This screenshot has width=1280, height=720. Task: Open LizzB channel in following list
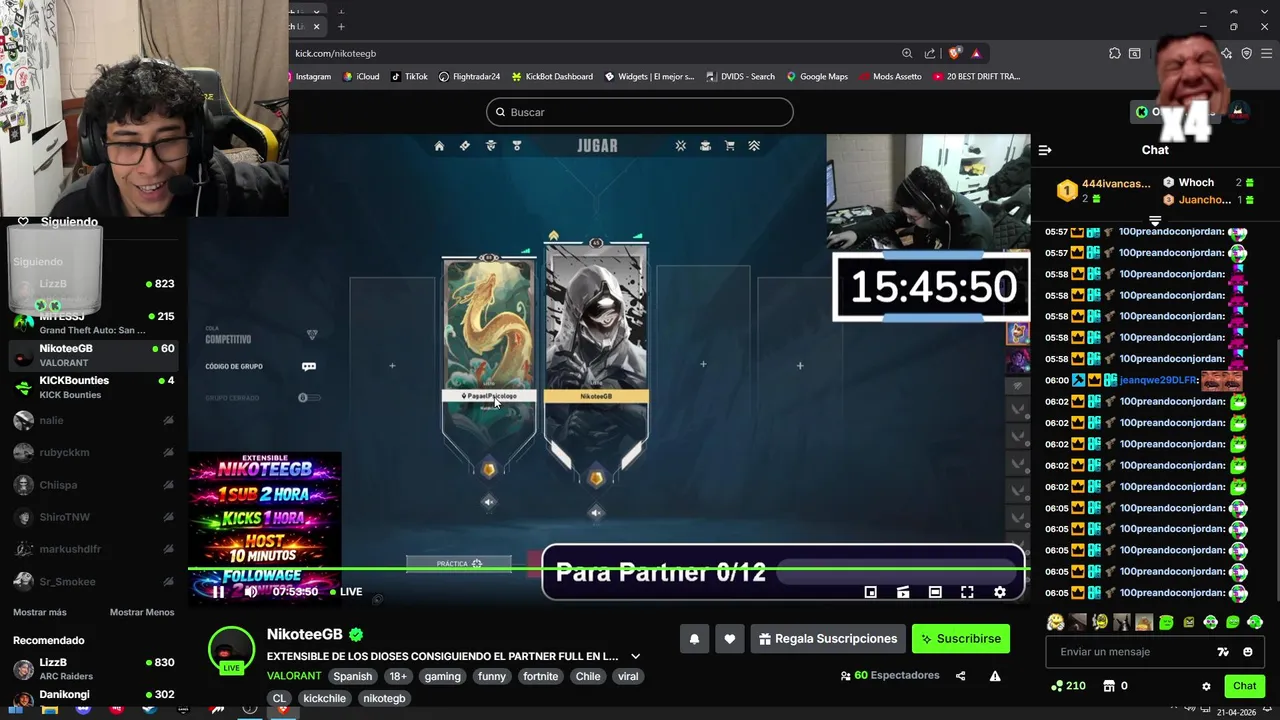click(x=95, y=285)
